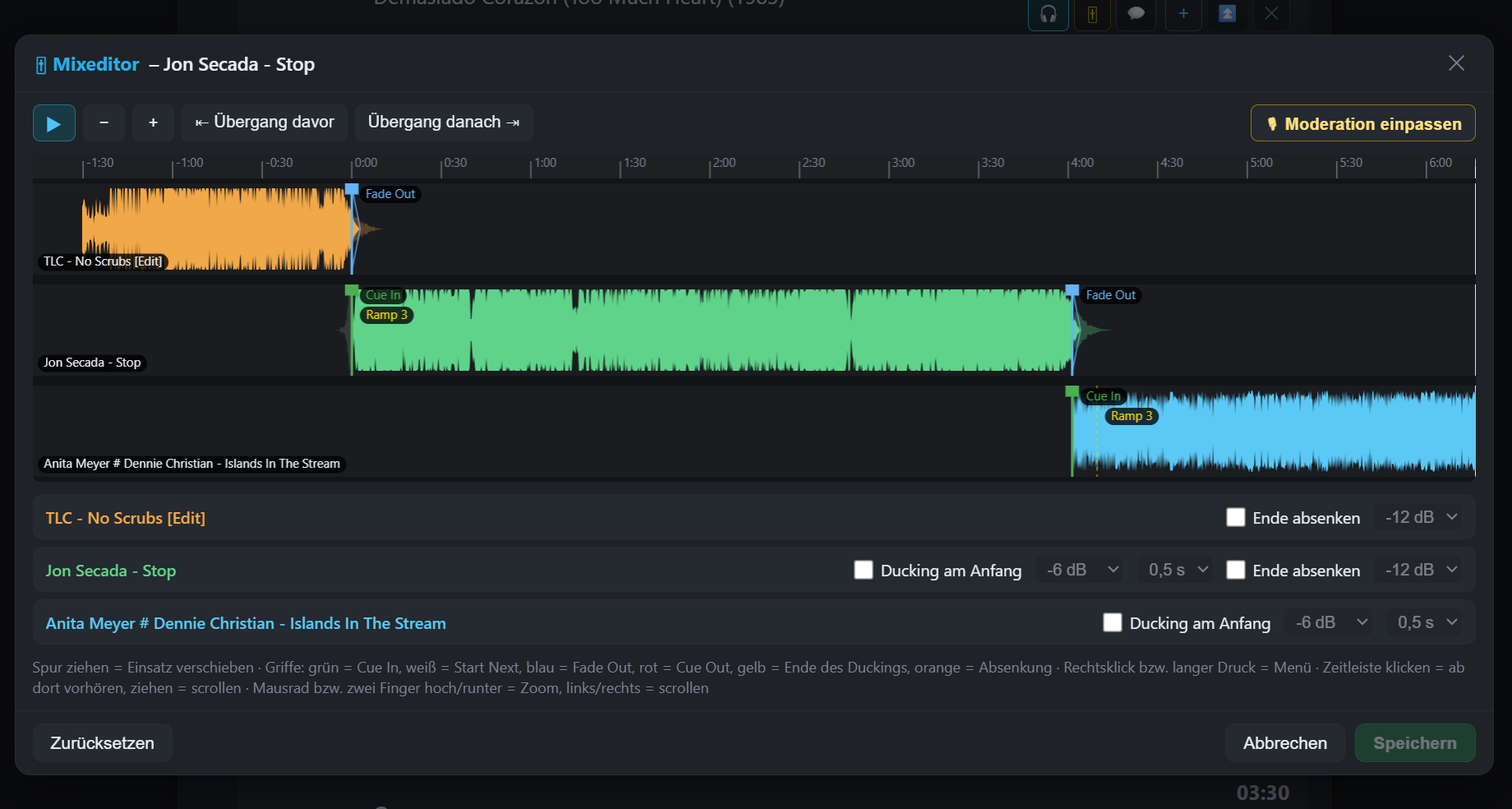Click Abbrechen to cancel
Viewport: 1512px width, 809px height.
(x=1285, y=743)
